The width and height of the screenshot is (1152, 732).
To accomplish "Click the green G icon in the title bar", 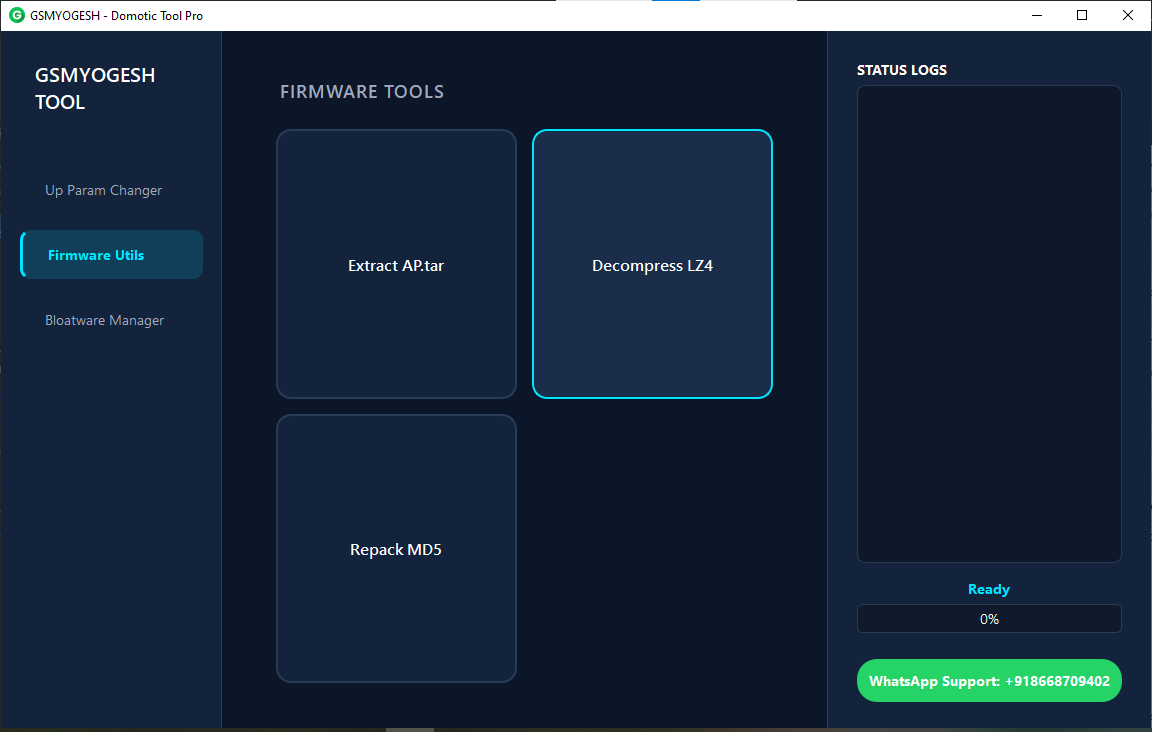I will pos(16,15).
